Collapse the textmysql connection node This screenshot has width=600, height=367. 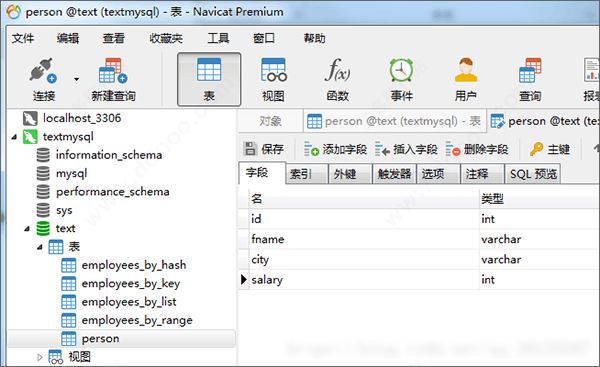pyautogui.click(x=14, y=137)
